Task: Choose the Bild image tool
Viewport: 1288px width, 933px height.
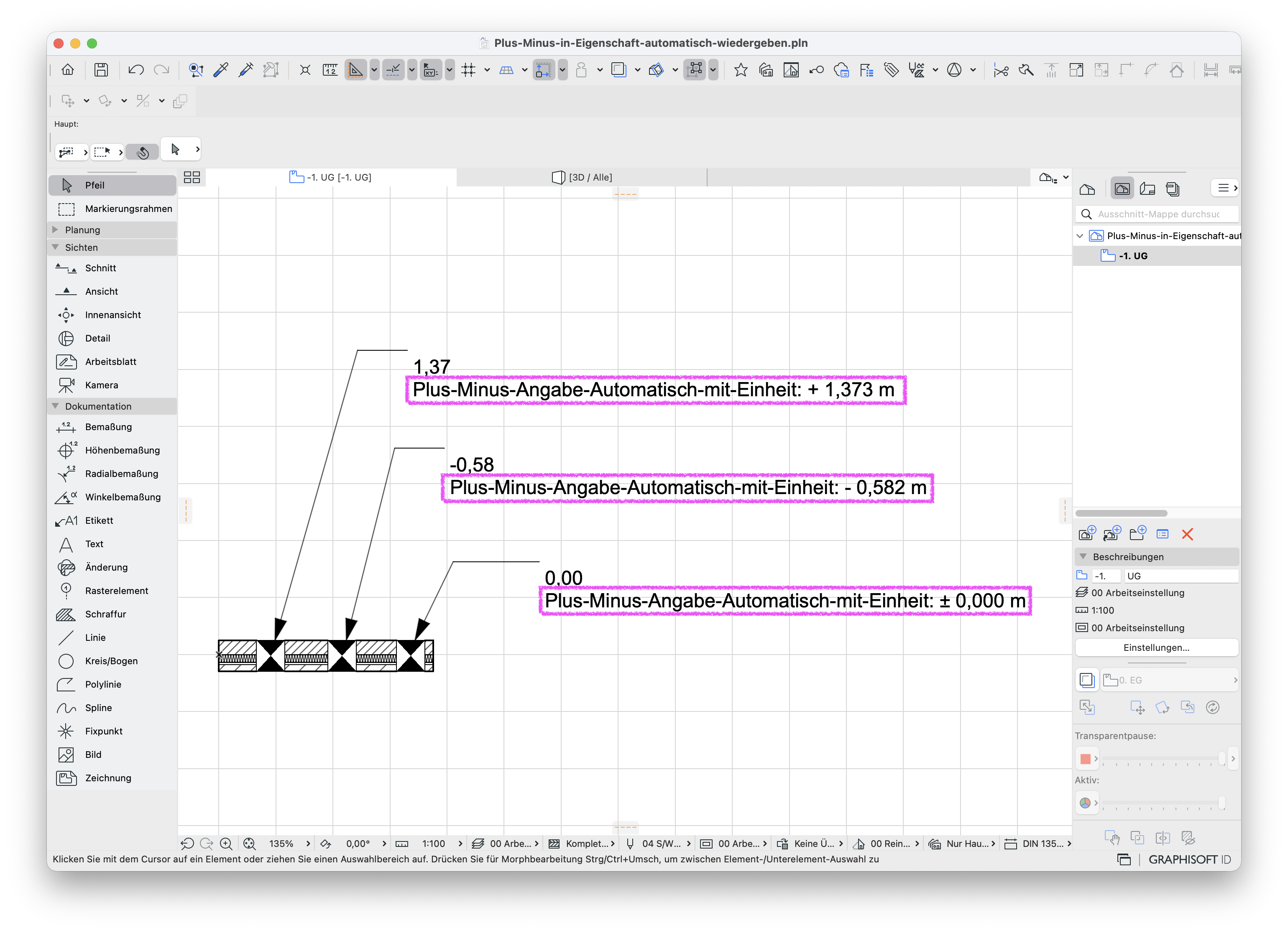Action: pyautogui.click(x=112, y=754)
